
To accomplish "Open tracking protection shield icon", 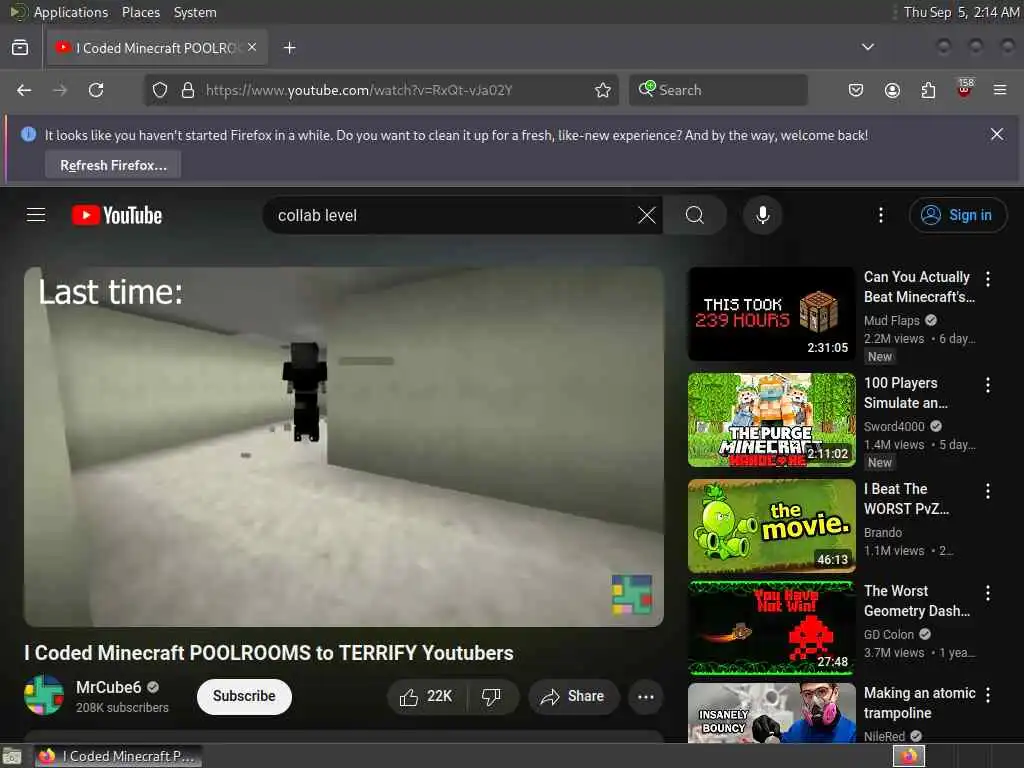I will 160,90.
